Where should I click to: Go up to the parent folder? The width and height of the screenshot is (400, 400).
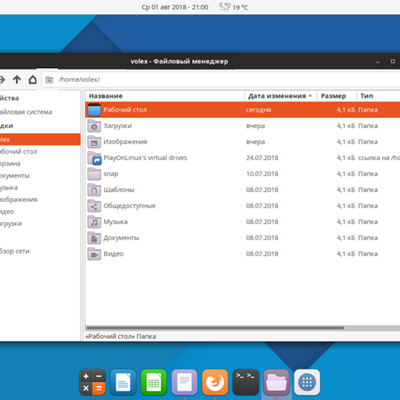click(17, 79)
